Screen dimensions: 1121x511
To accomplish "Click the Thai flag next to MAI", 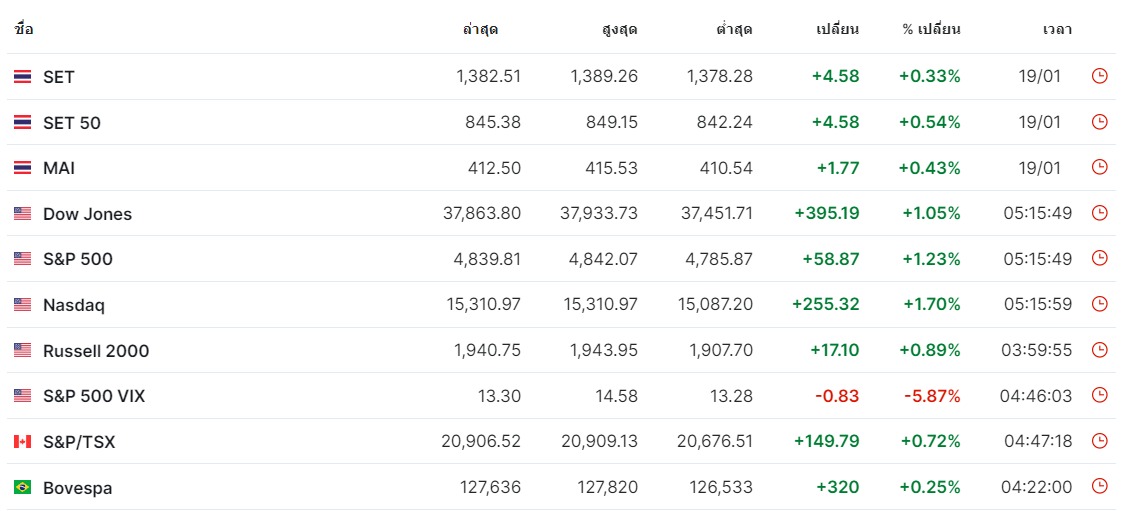I will point(22,168).
